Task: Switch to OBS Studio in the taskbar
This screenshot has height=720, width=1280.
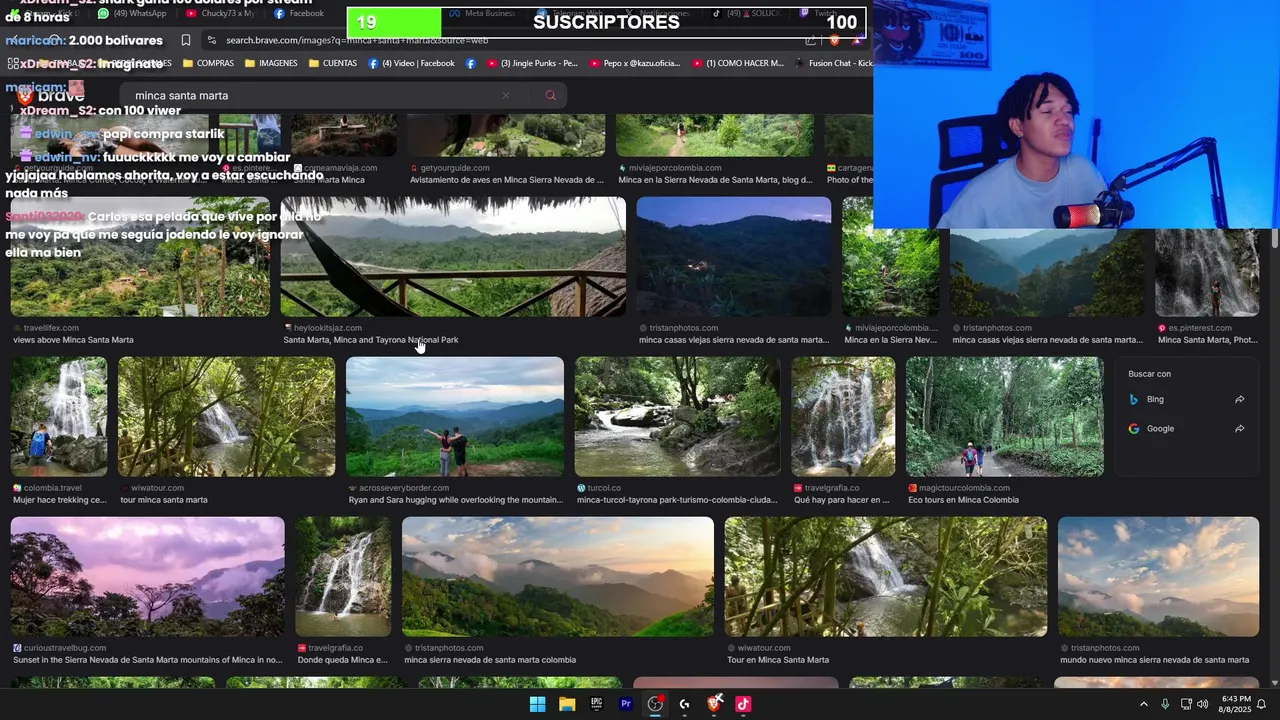Action: (x=655, y=704)
